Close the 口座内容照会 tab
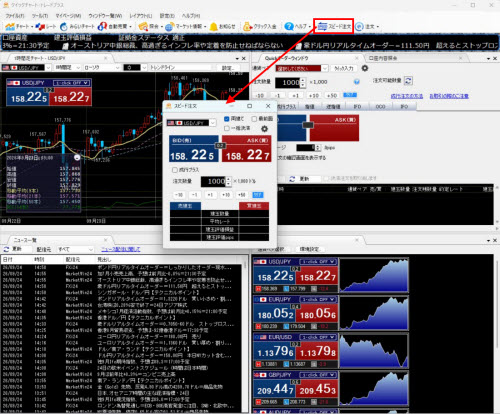The image size is (500, 414). [460, 58]
